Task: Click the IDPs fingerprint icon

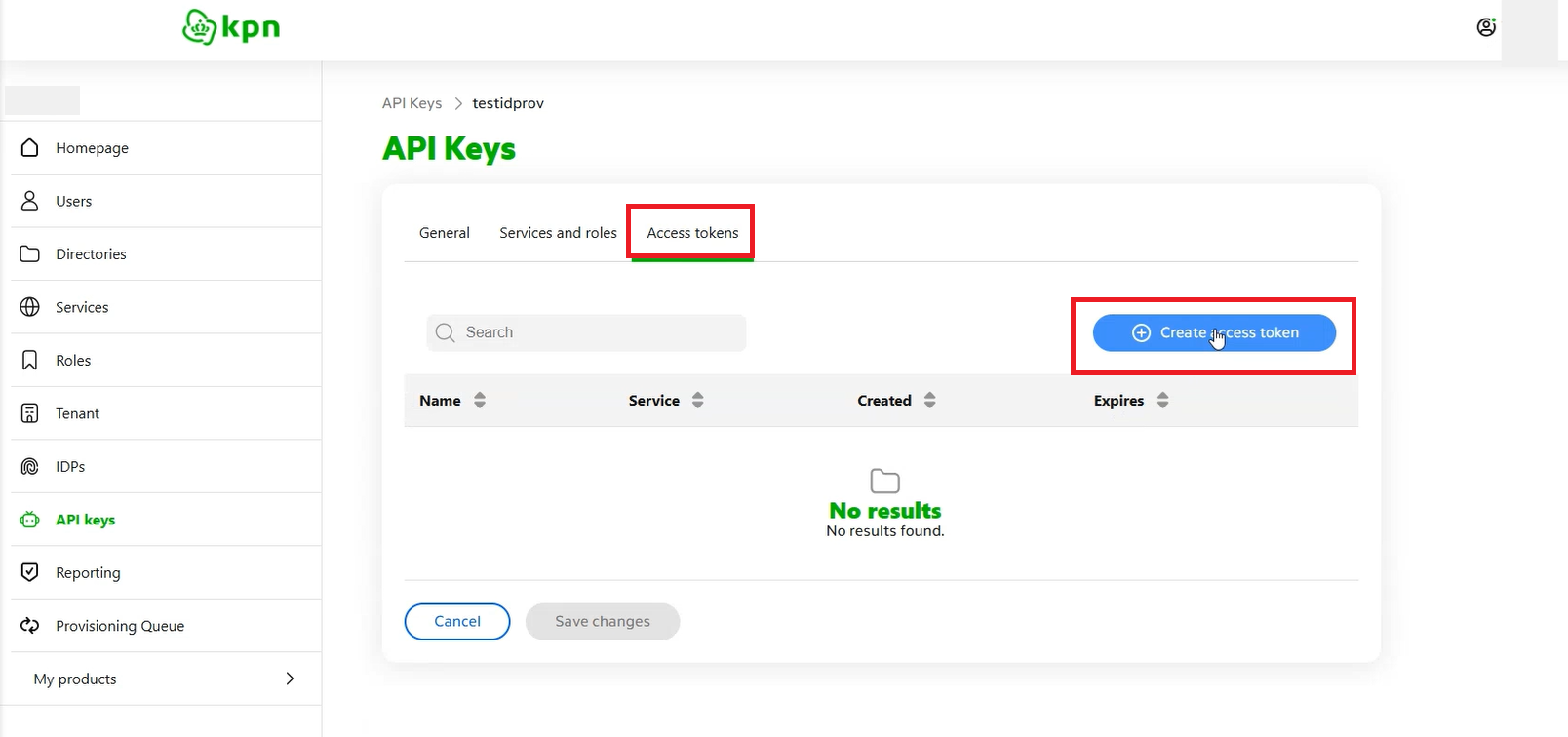Action: [x=30, y=466]
